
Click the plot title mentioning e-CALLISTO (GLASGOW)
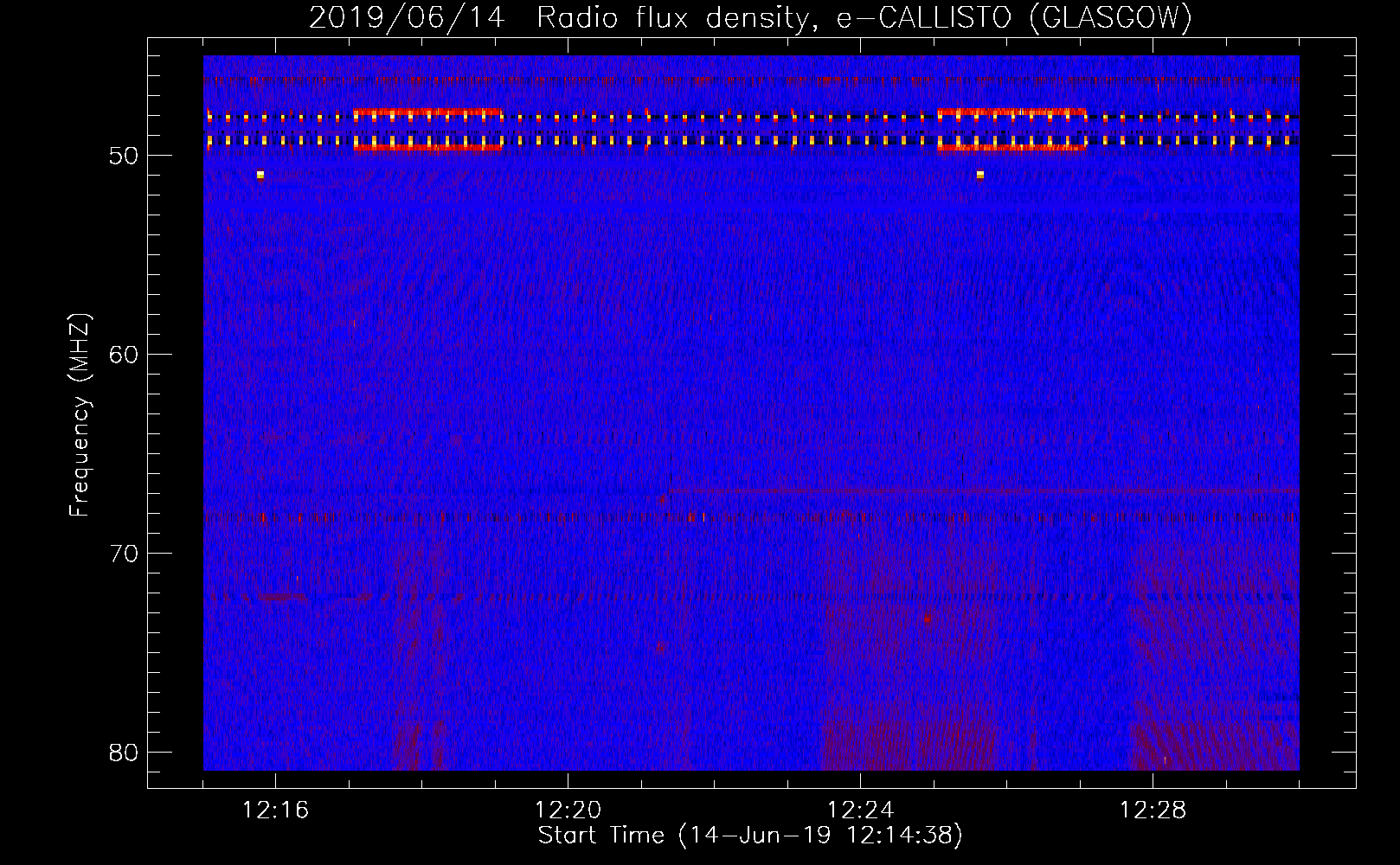(750, 17)
